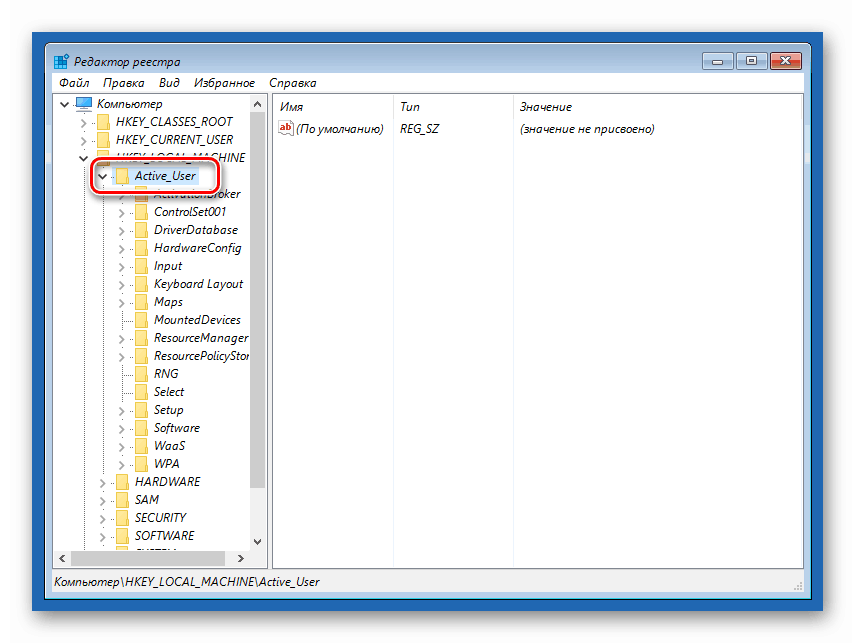This screenshot has height=643, width=855.
Task: Click the WaaS folder icon
Action: [141, 446]
